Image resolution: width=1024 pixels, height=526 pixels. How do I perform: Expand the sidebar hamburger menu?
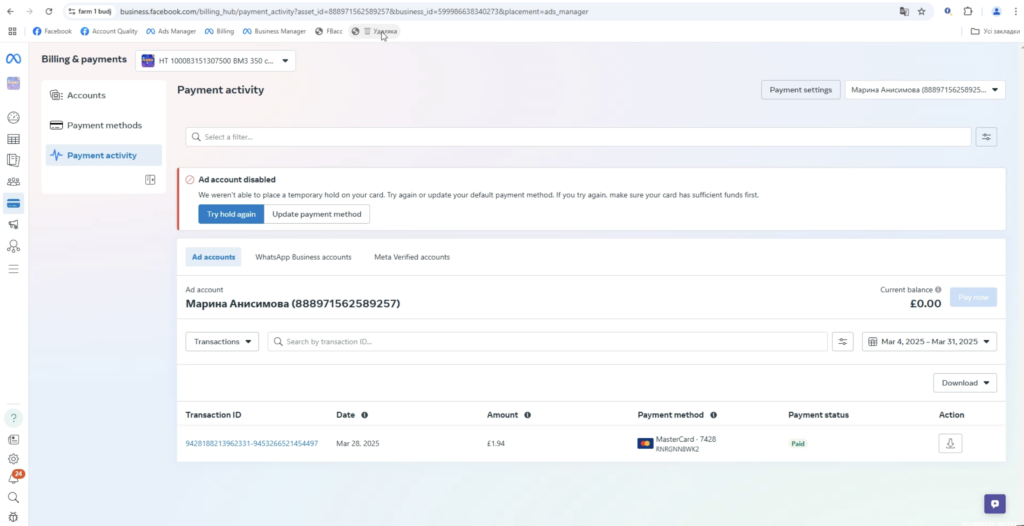13,269
